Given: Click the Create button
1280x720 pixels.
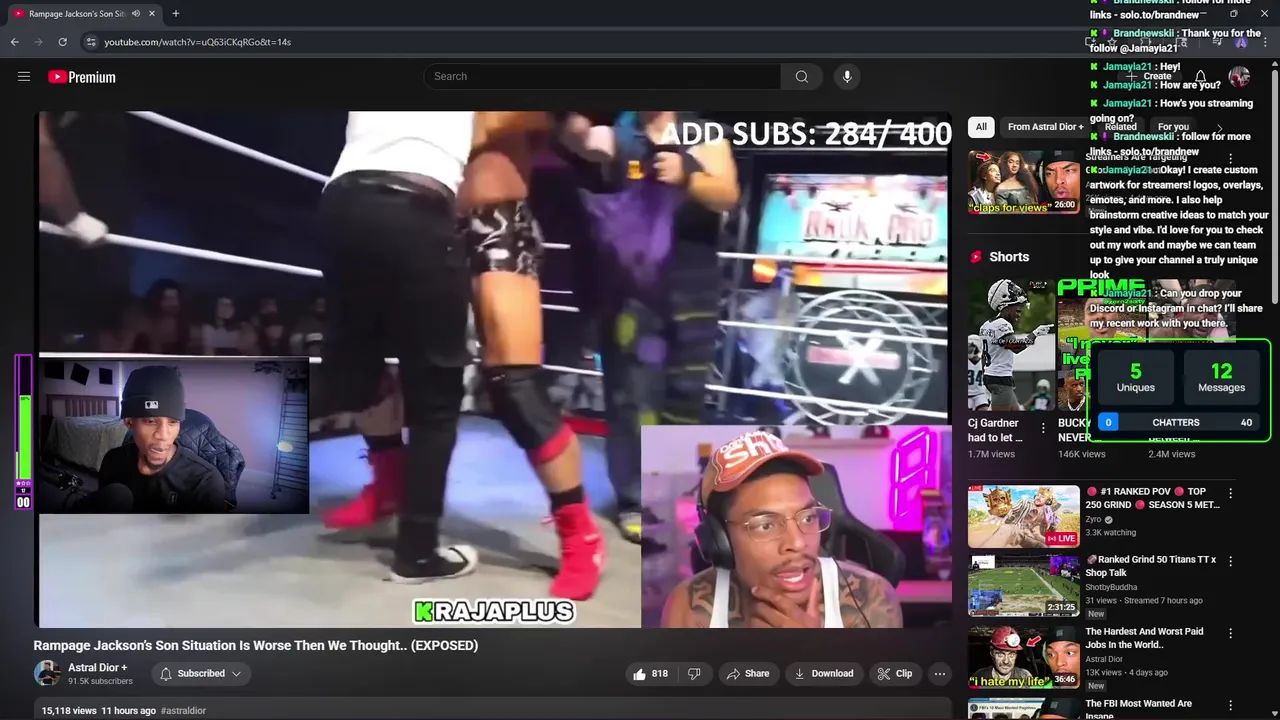Looking at the screenshot, I should click(1149, 77).
